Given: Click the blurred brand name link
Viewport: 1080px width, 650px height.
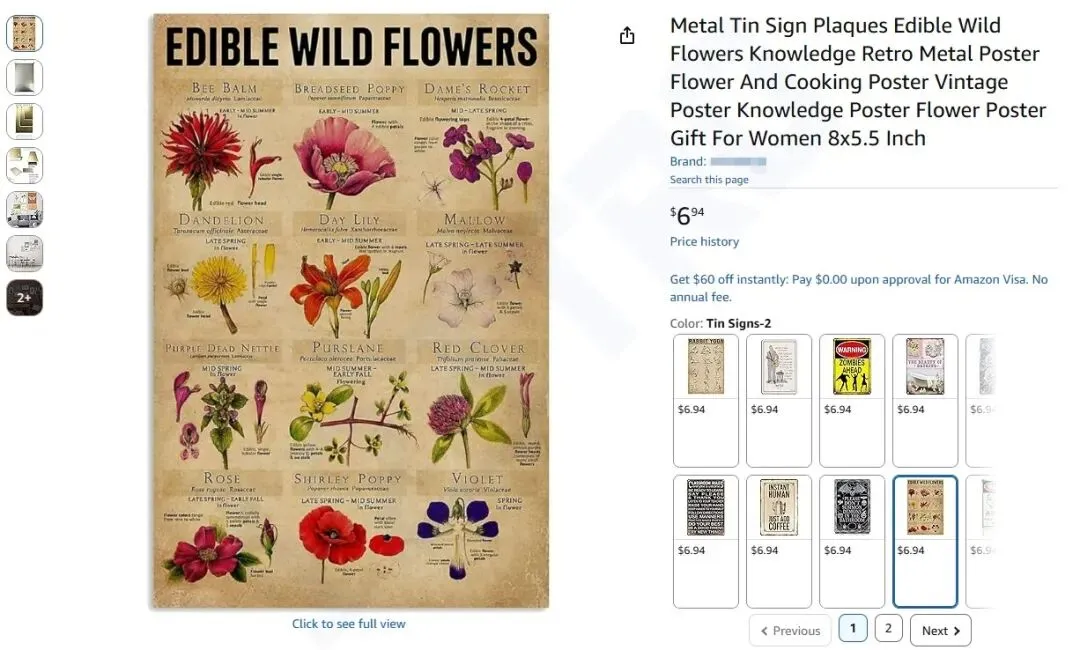Looking at the screenshot, I should coord(738,162).
